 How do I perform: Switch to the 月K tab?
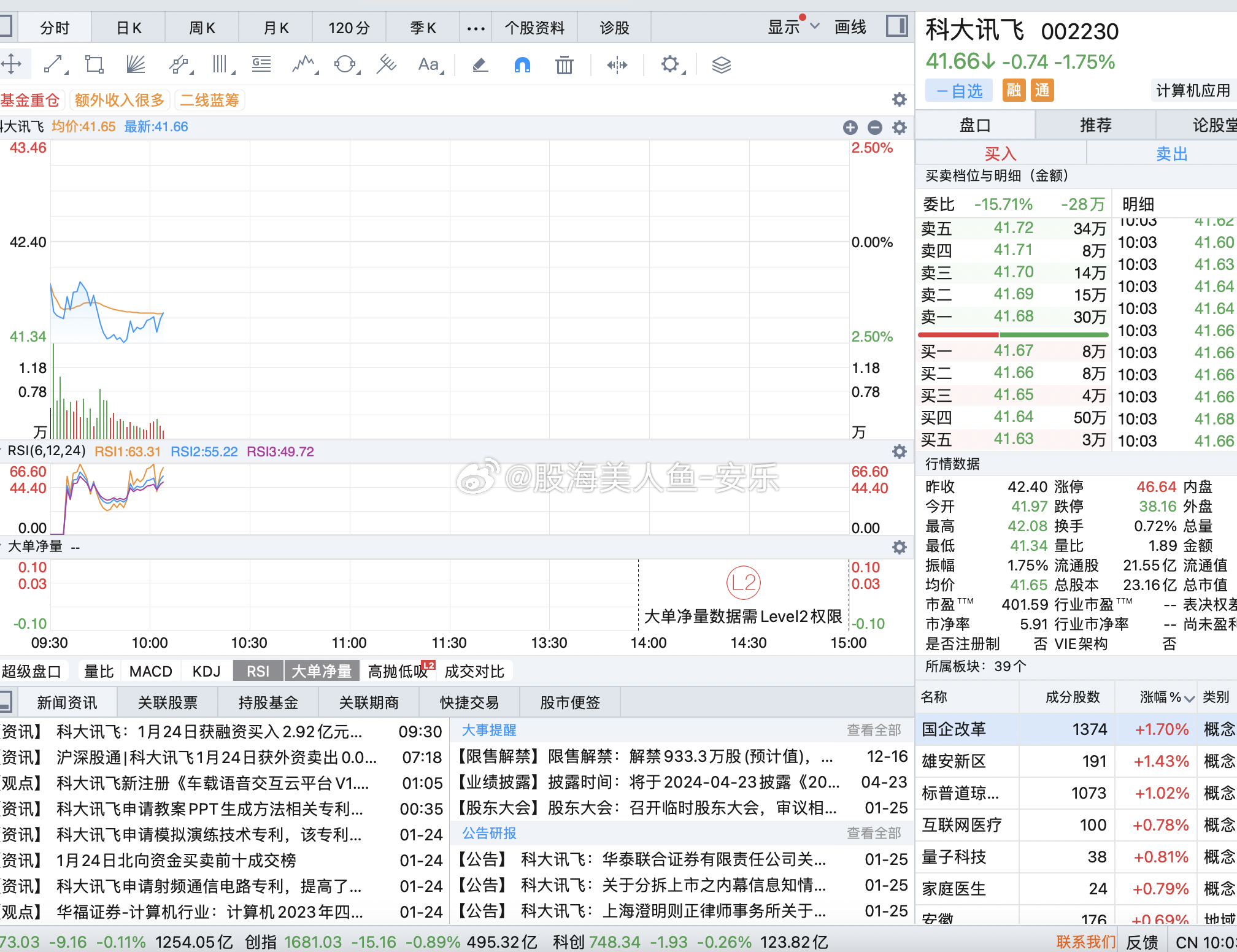click(276, 28)
